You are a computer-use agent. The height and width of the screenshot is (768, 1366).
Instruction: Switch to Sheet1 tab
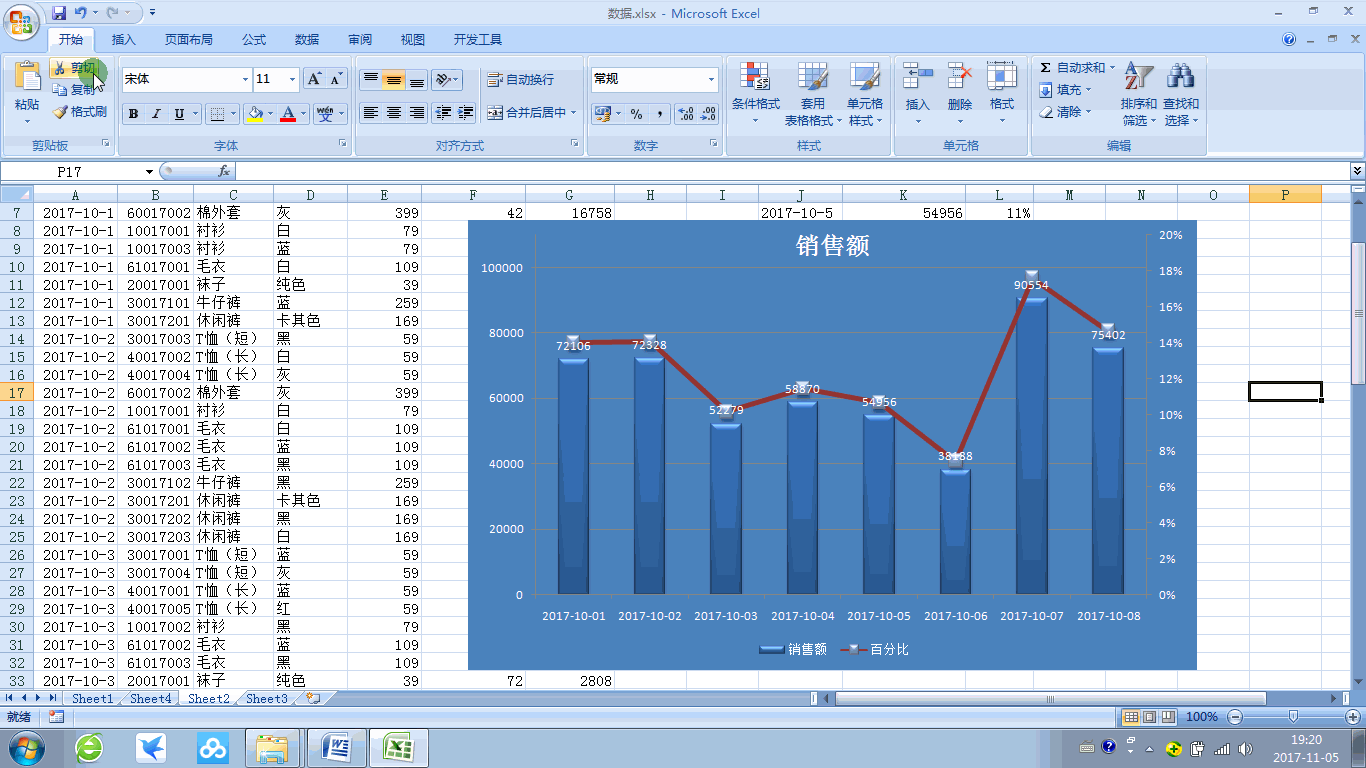pos(92,699)
